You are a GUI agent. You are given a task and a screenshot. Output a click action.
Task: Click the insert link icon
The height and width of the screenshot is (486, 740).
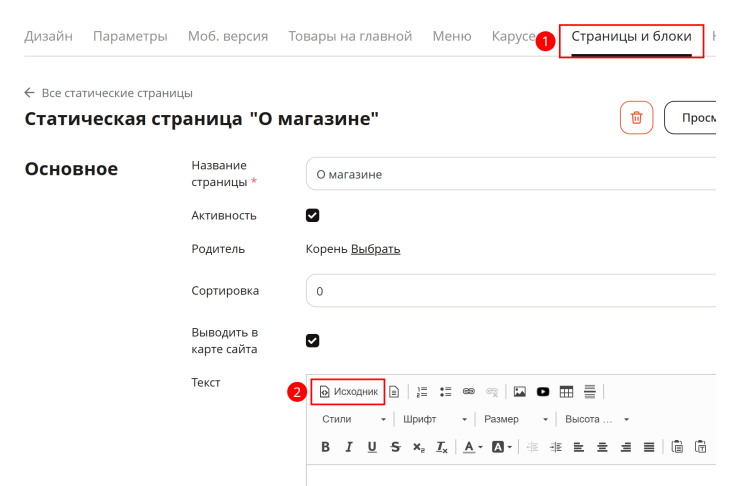[469, 392]
